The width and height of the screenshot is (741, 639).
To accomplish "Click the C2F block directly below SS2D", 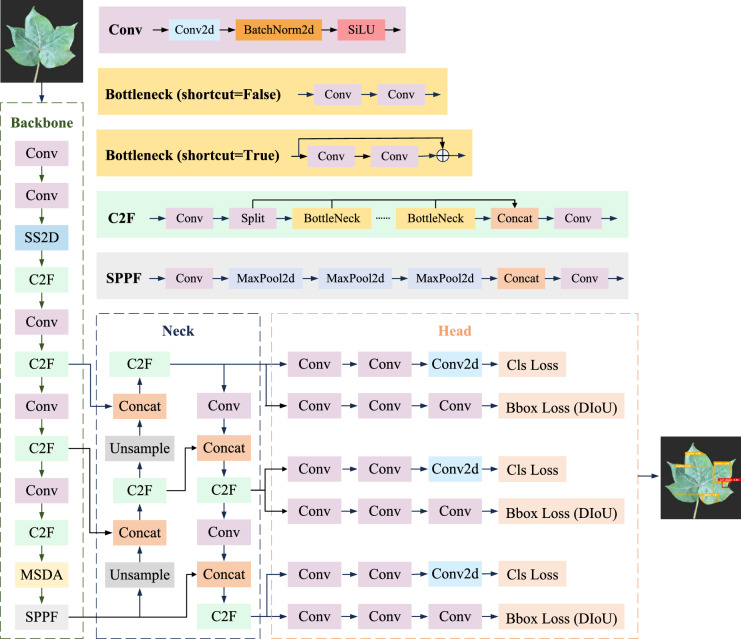I will tap(42, 279).
